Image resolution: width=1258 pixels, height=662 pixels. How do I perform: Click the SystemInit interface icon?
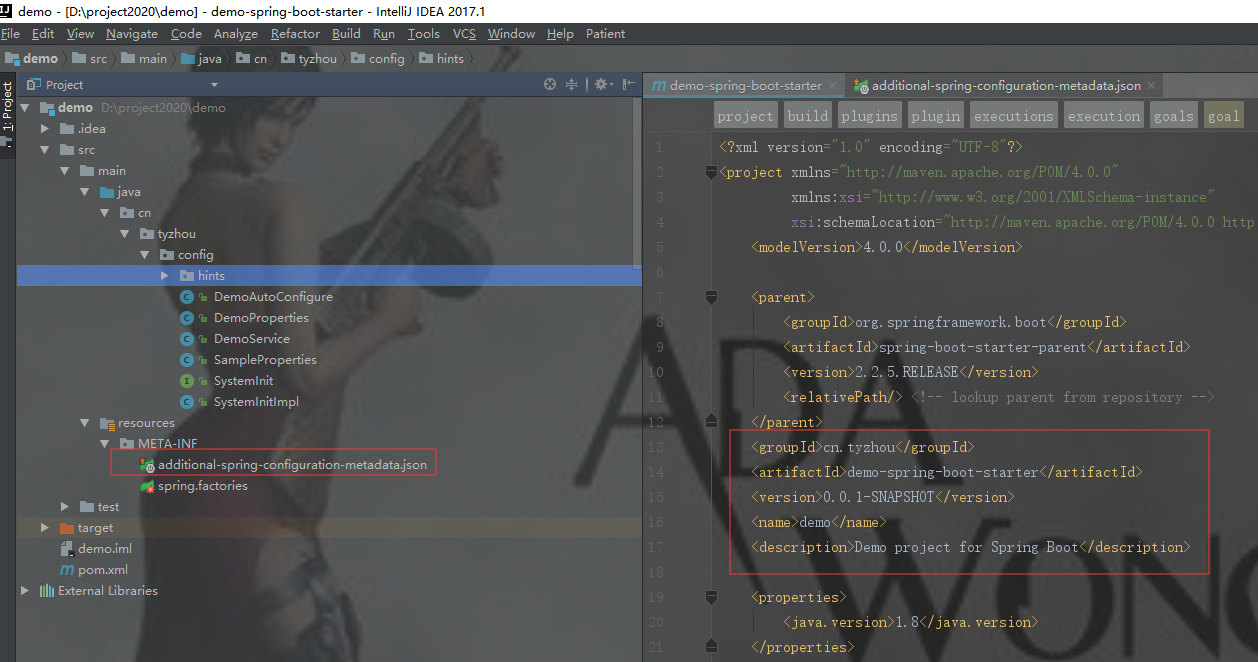coord(186,381)
